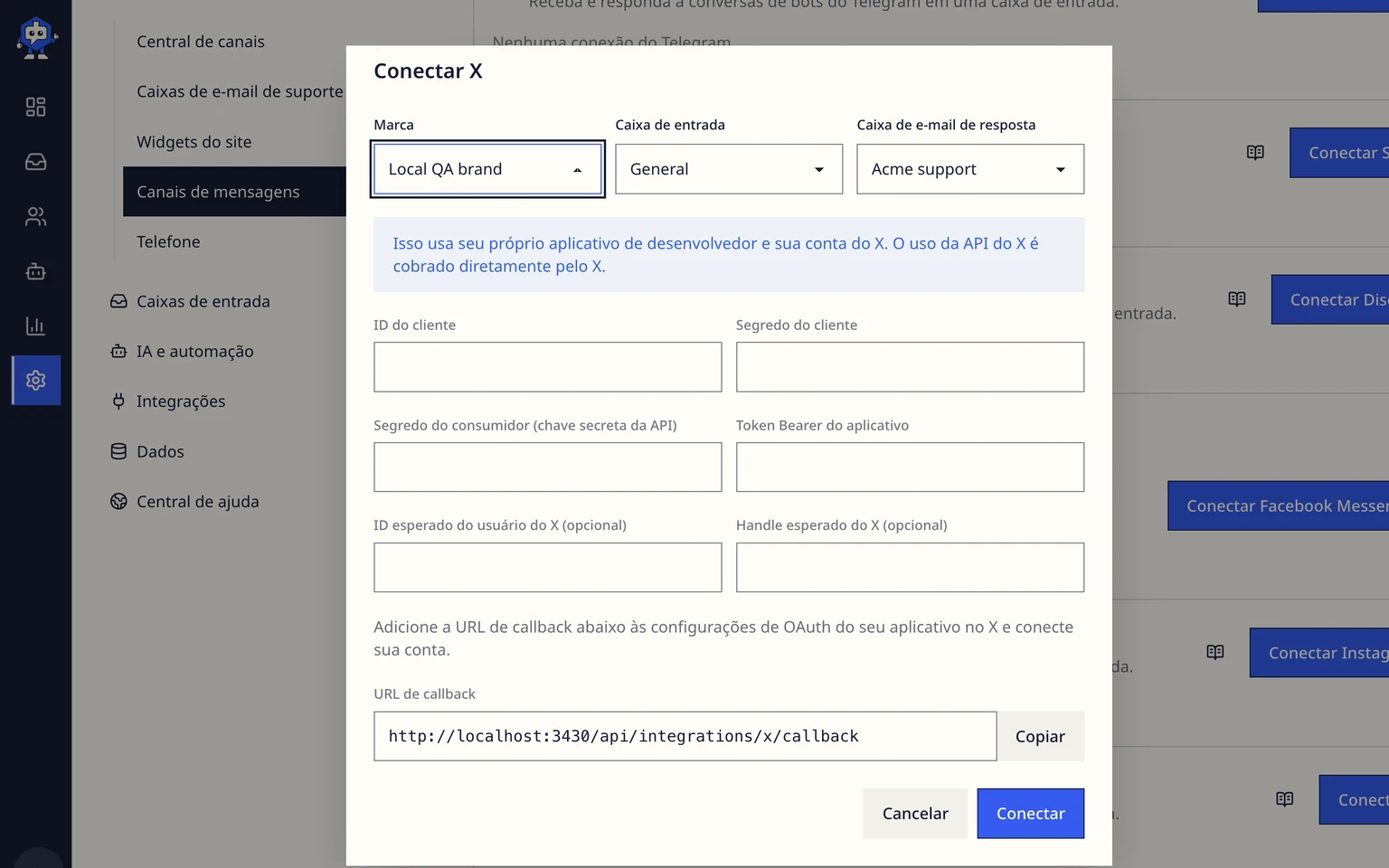Screen dimensions: 1389x868
Task: Select Canais de mensagens menu item
Action: (234, 192)
